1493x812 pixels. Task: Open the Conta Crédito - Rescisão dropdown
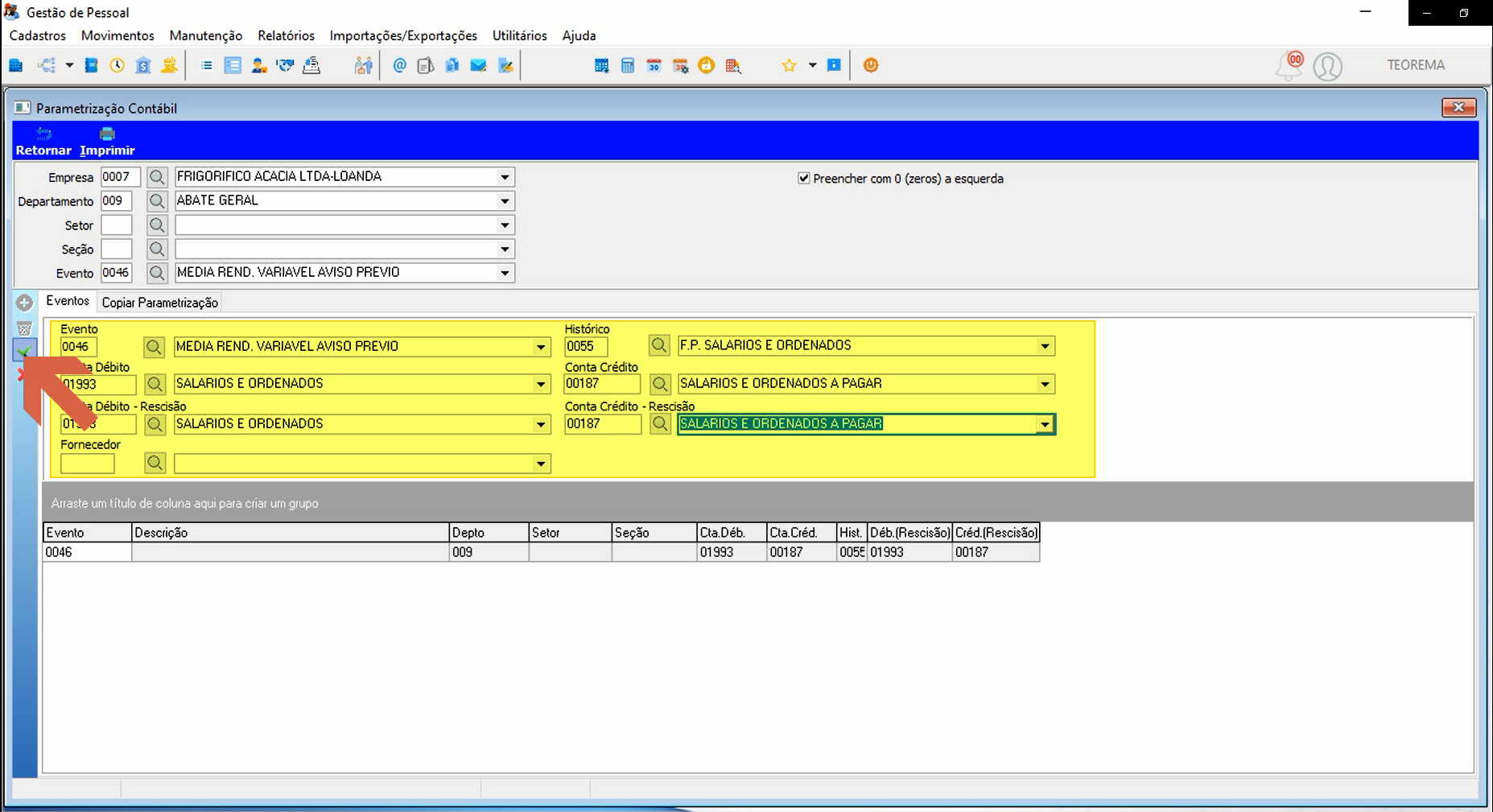pyautogui.click(x=1045, y=424)
